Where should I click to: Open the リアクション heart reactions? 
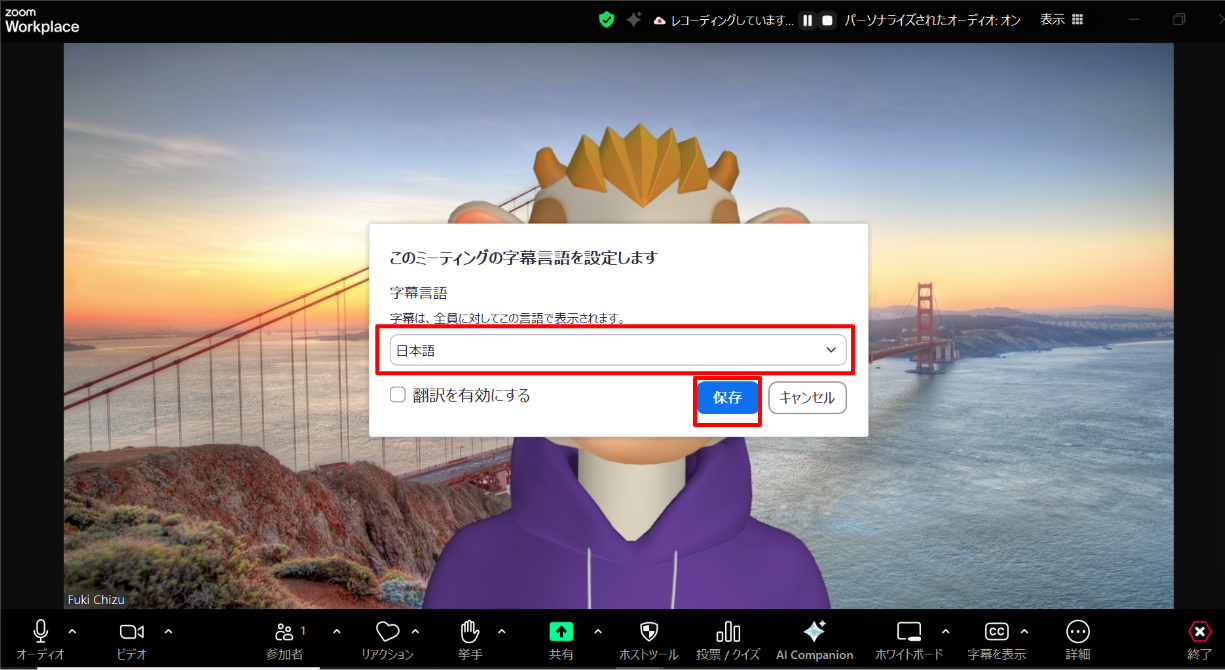(x=388, y=632)
